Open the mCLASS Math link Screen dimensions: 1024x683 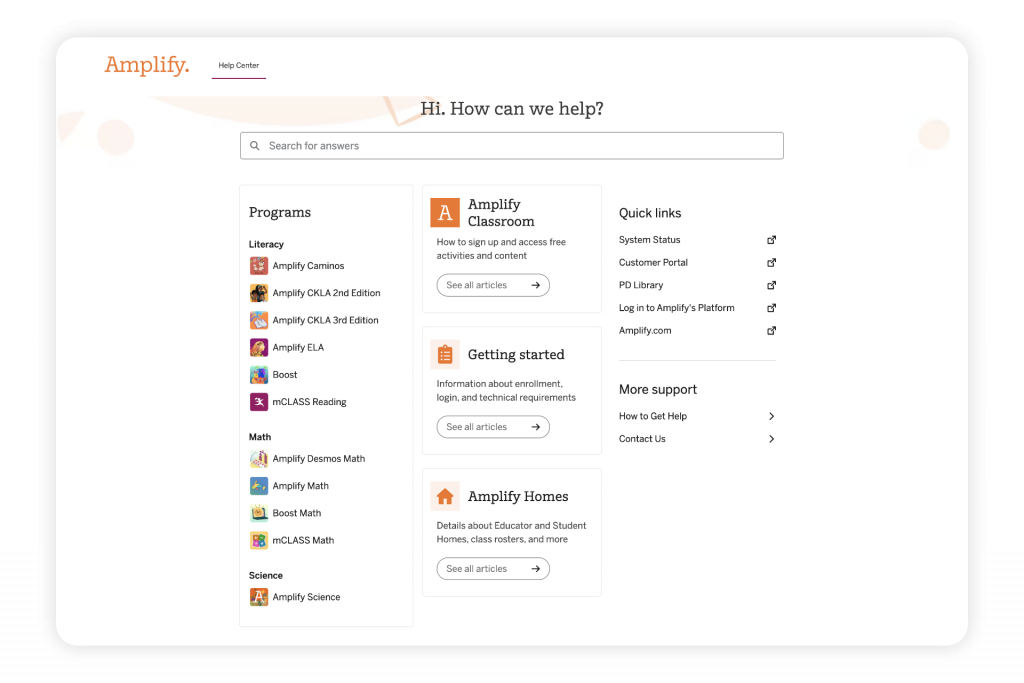[303, 541]
